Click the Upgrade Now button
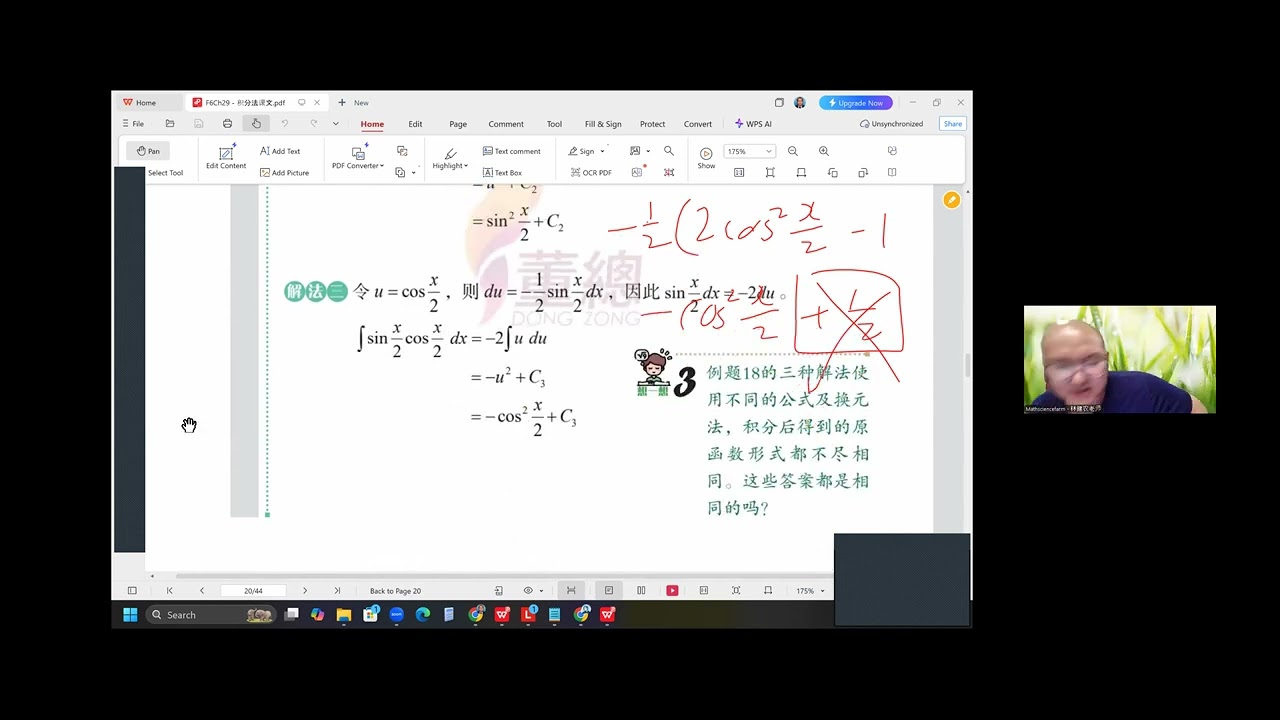The image size is (1280, 720). point(856,103)
